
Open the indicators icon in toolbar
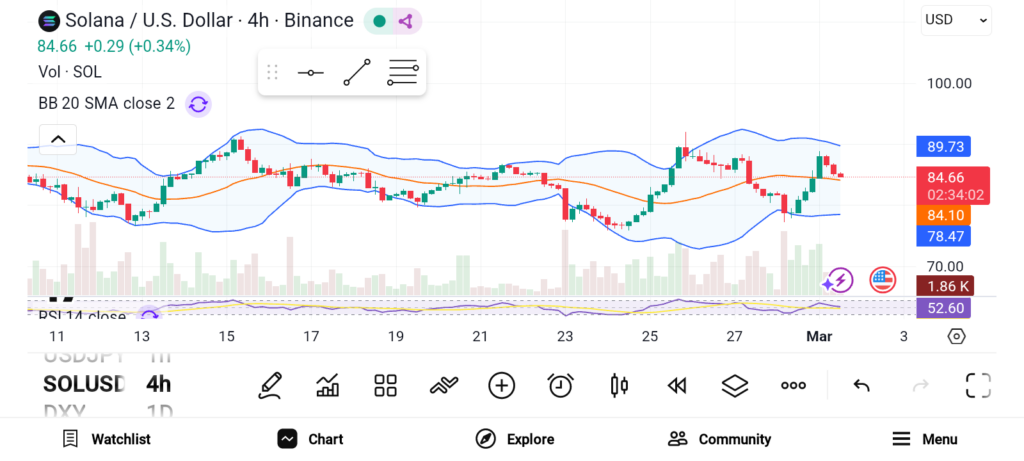pos(327,385)
